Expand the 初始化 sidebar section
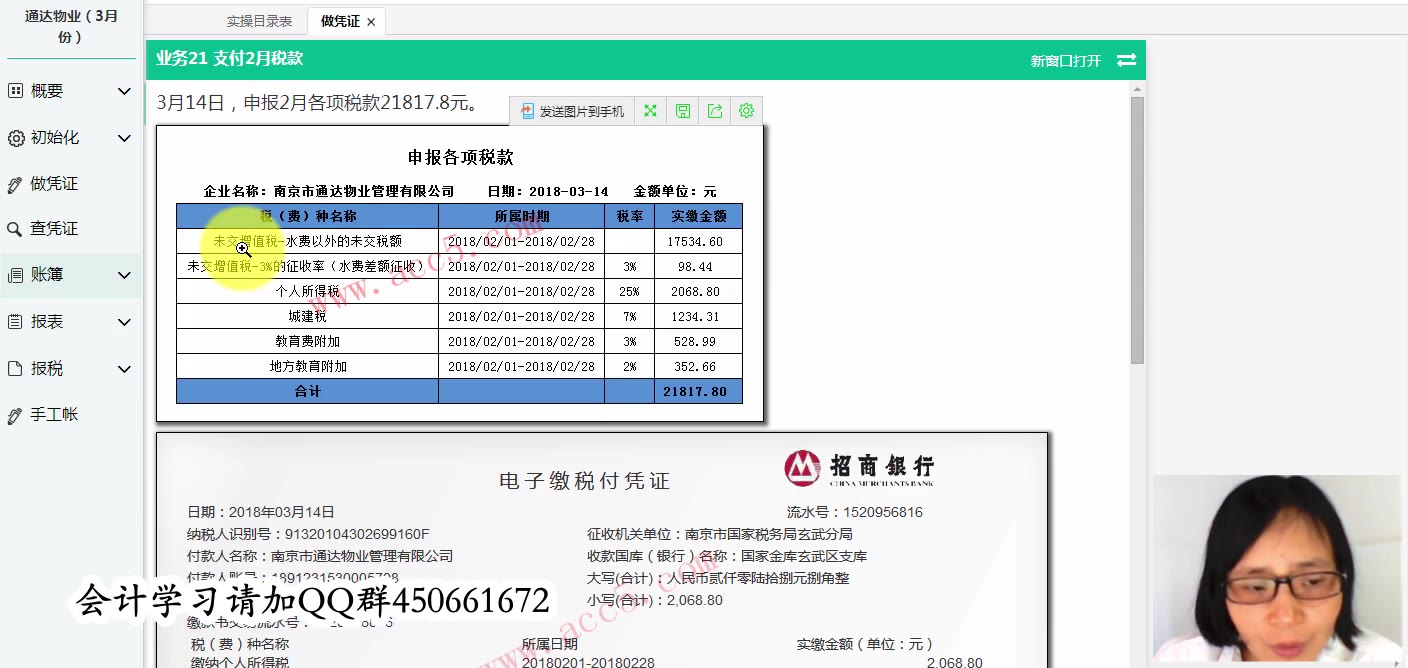1408x668 pixels. click(x=124, y=137)
